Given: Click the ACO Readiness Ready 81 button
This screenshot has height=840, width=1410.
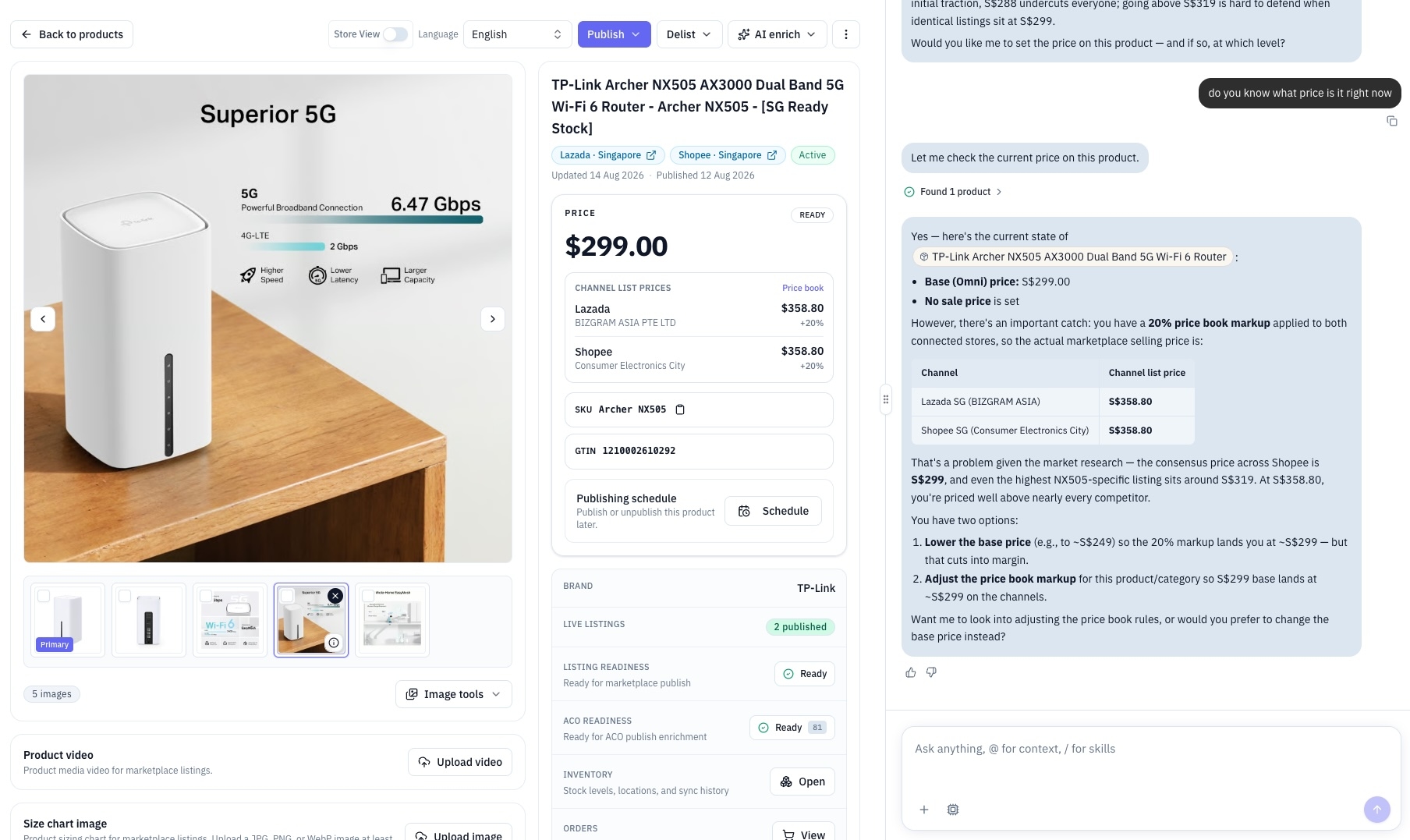Looking at the screenshot, I should pos(792,728).
